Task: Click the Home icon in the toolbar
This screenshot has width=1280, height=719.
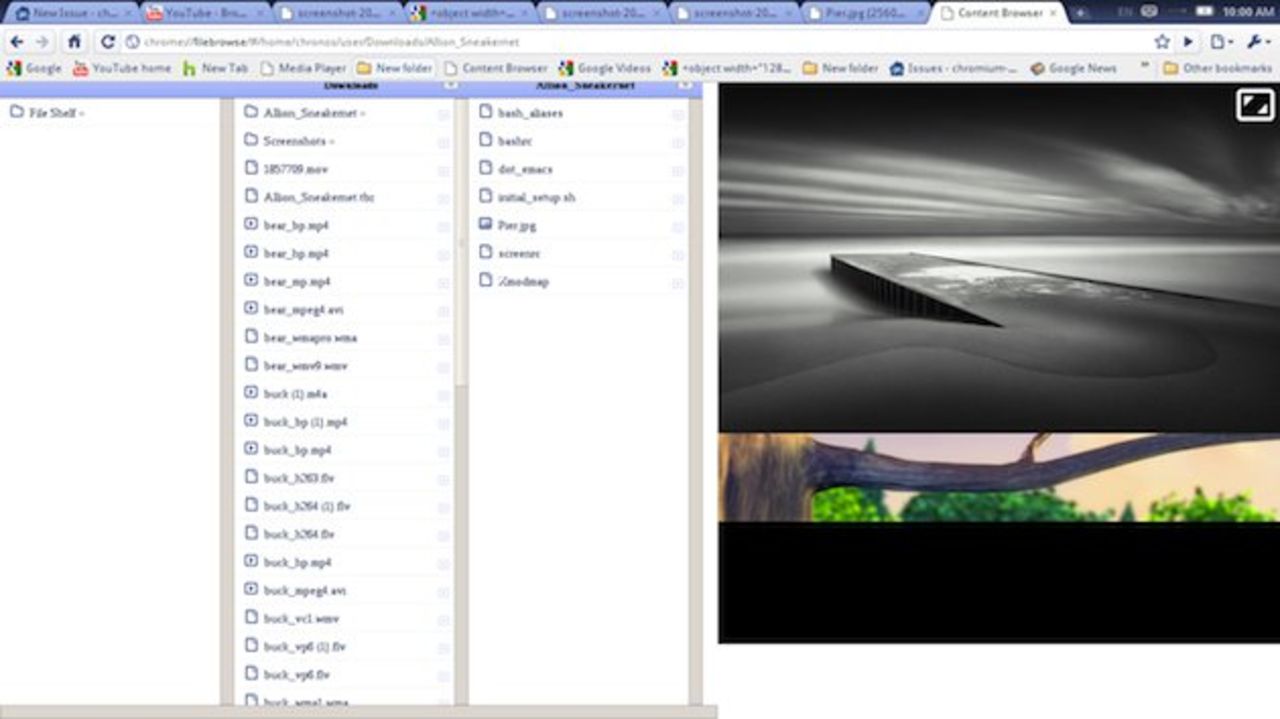Action: click(x=75, y=42)
